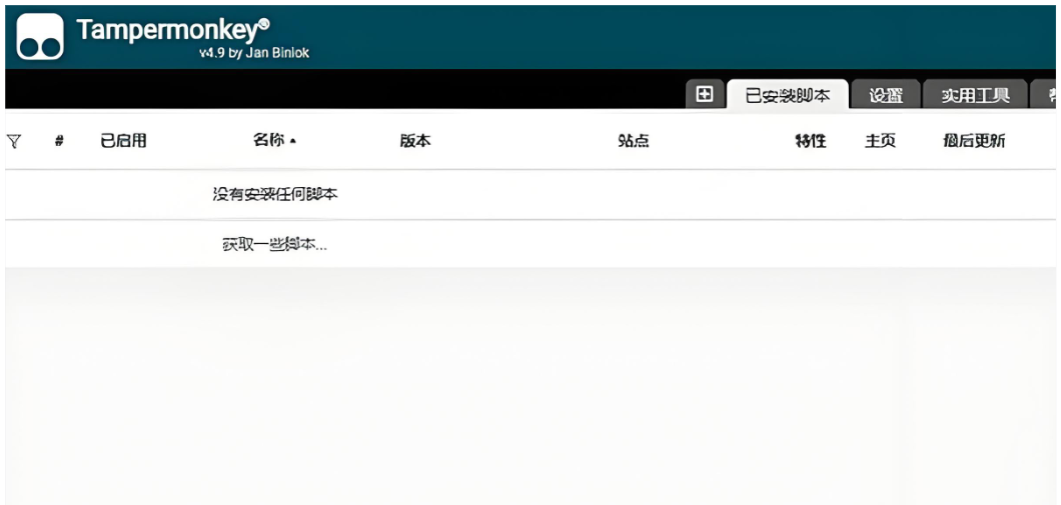Image resolution: width=1061 pixels, height=505 pixels.
Task: Sort scripts by 名称 column
Action: 275,140
